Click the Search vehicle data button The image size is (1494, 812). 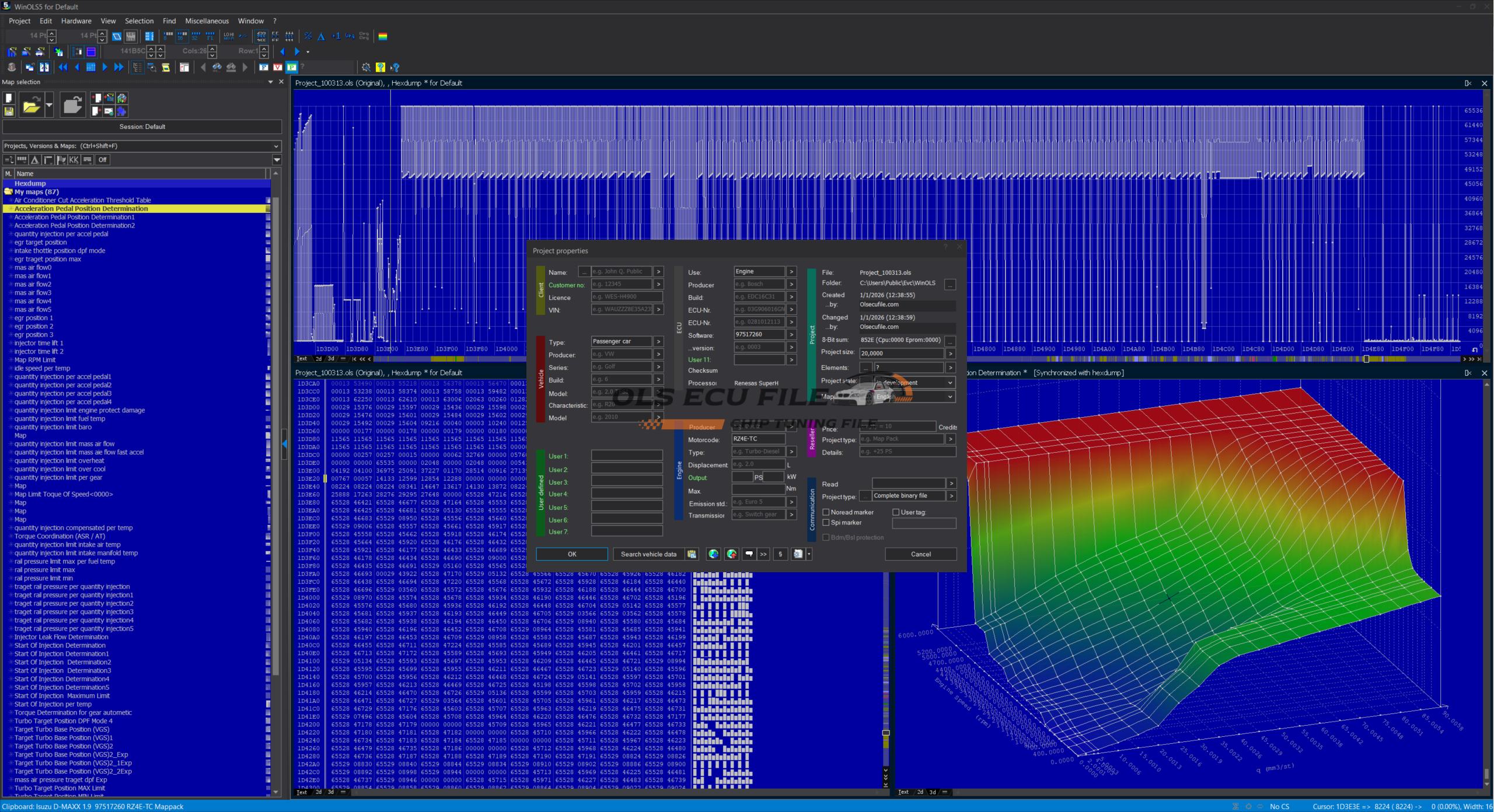pos(648,554)
